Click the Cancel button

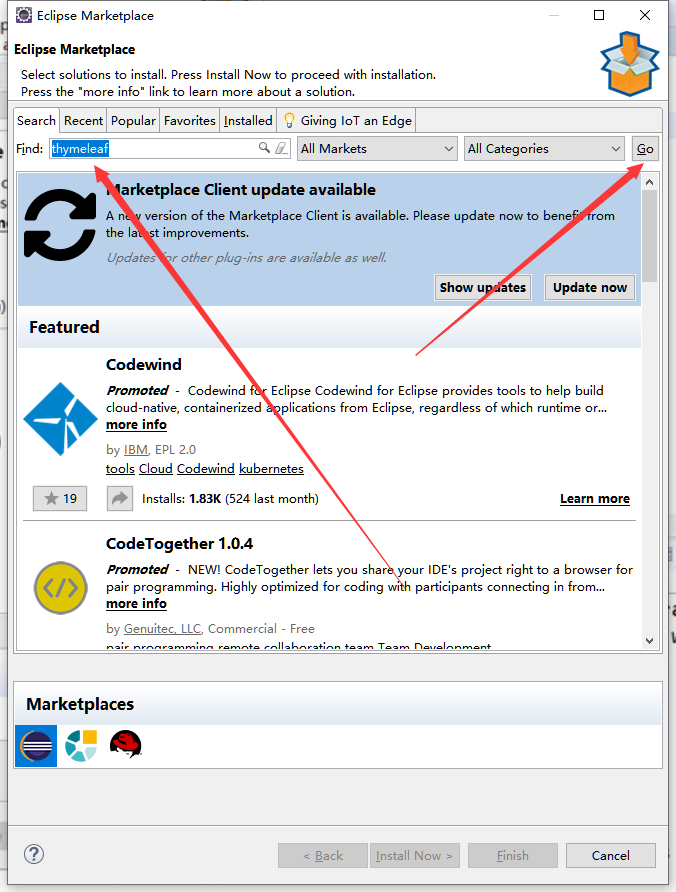click(611, 856)
